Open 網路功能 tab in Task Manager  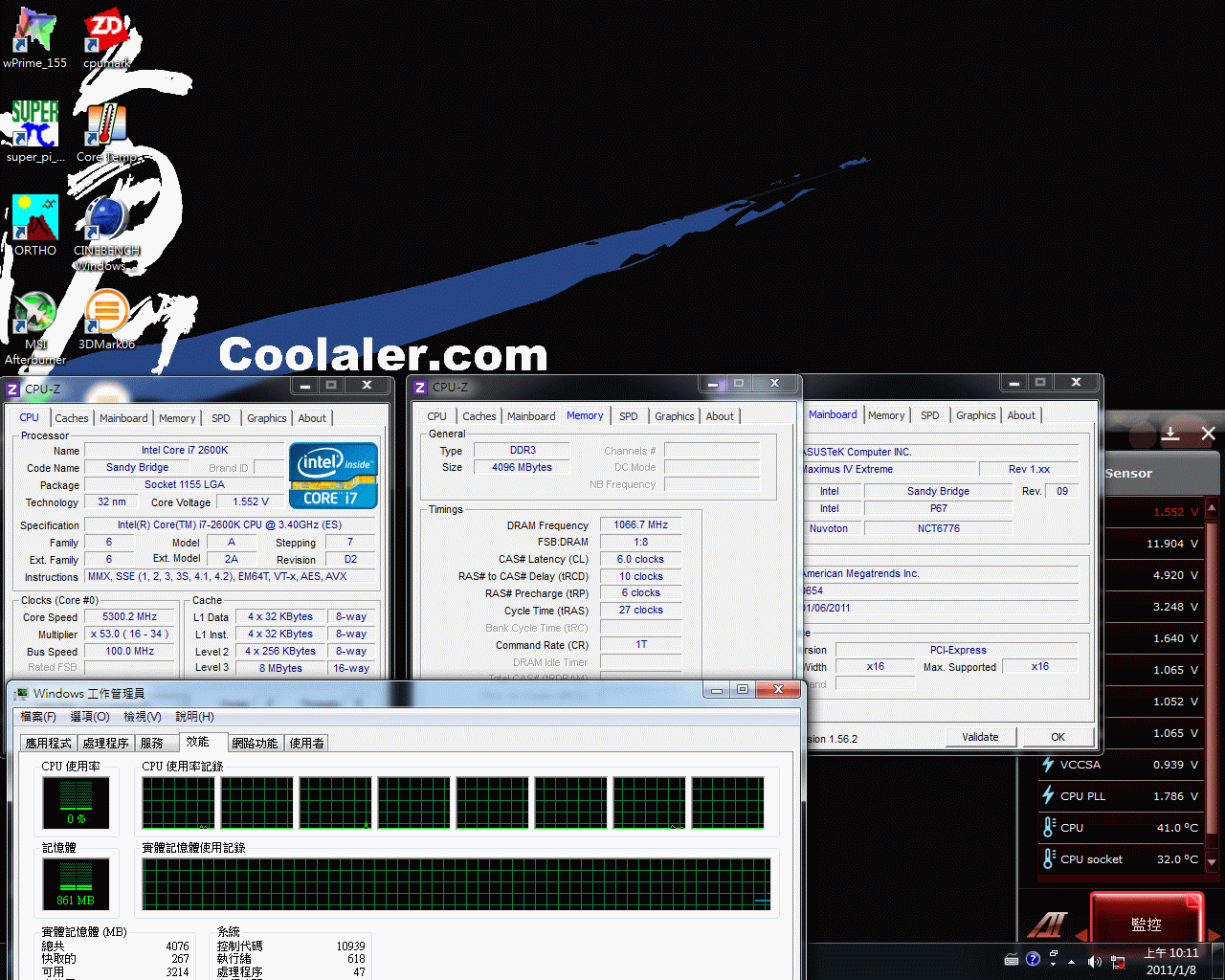coord(255,743)
